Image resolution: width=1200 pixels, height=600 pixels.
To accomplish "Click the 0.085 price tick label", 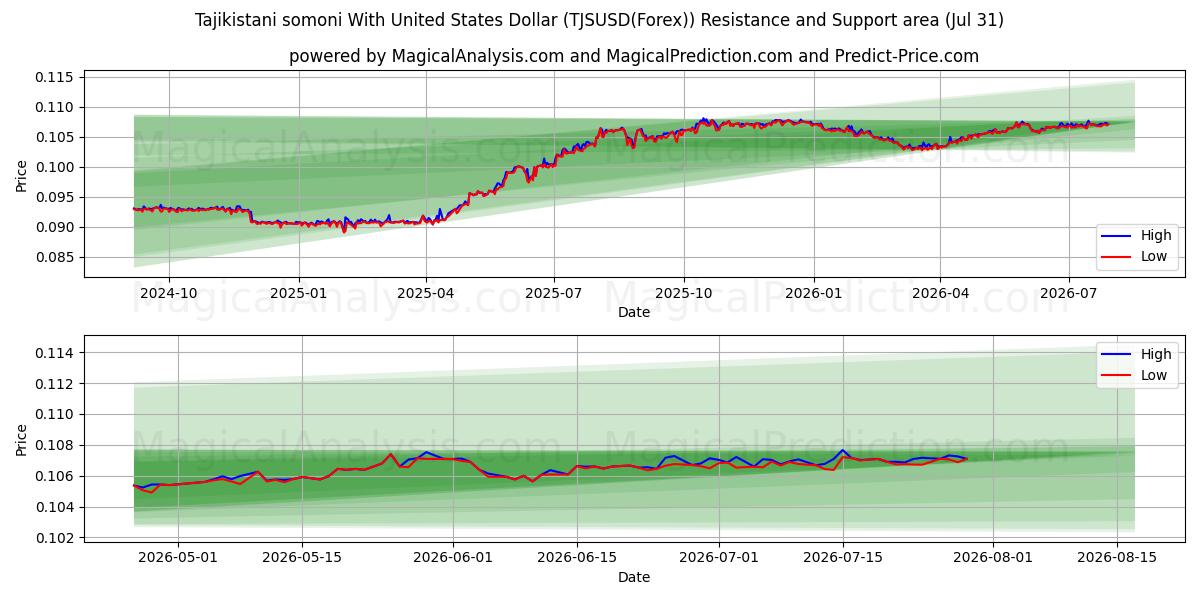I will pos(57,257).
